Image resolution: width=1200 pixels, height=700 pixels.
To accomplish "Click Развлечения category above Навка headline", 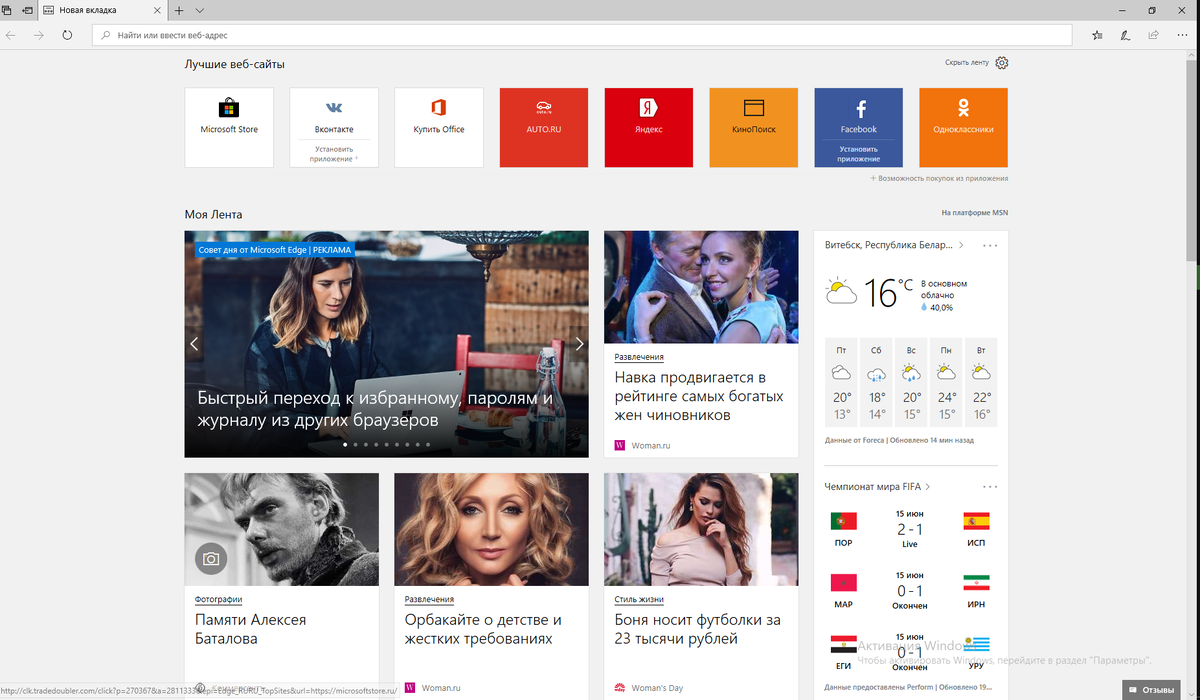I will pos(639,357).
